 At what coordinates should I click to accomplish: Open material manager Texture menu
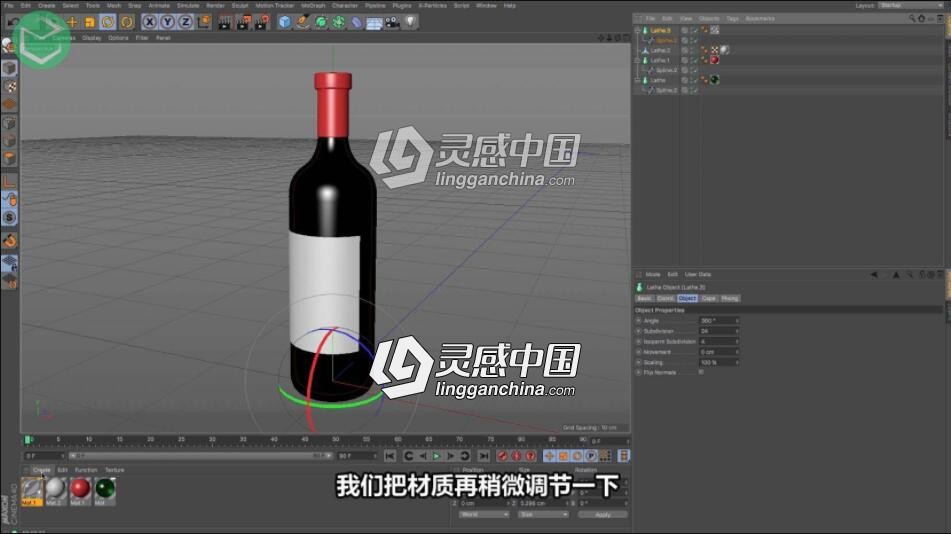[x=115, y=470]
